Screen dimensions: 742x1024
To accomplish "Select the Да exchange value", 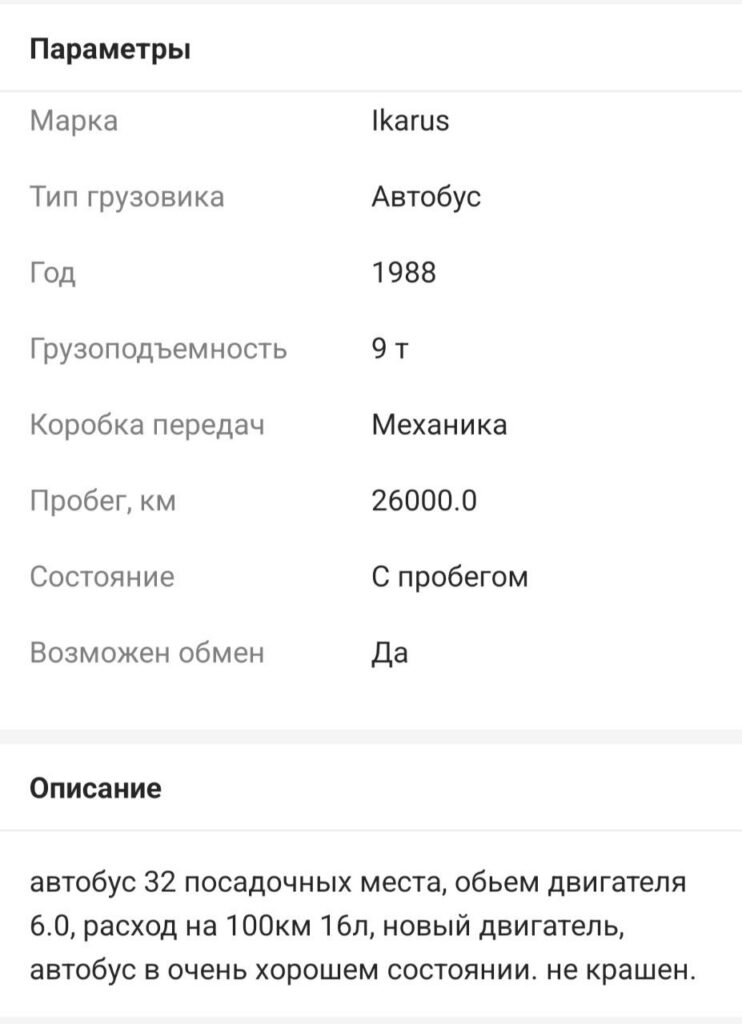I will [390, 653].
